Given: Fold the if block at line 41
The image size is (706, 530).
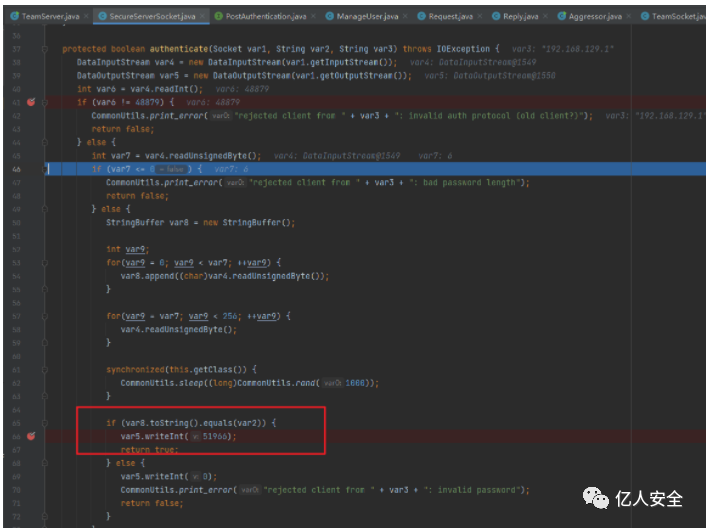Looking at the screenshot, I should pyautogui.click(x=45, y=102).
